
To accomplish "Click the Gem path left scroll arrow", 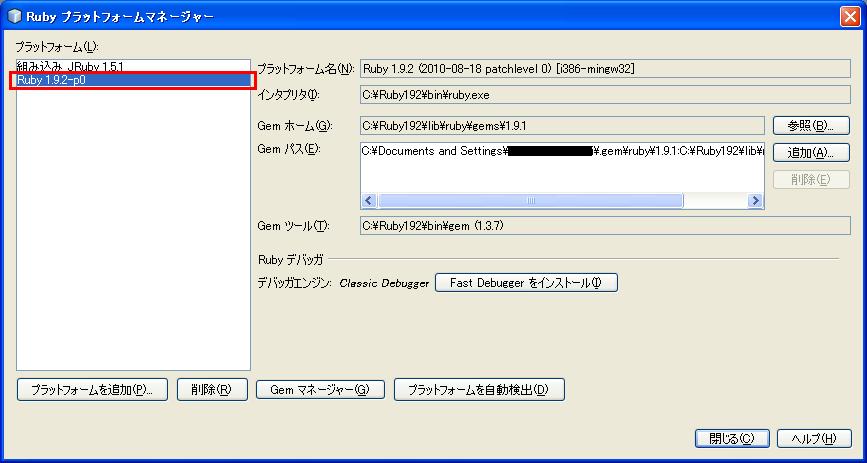I will click(x=369, y=201).
